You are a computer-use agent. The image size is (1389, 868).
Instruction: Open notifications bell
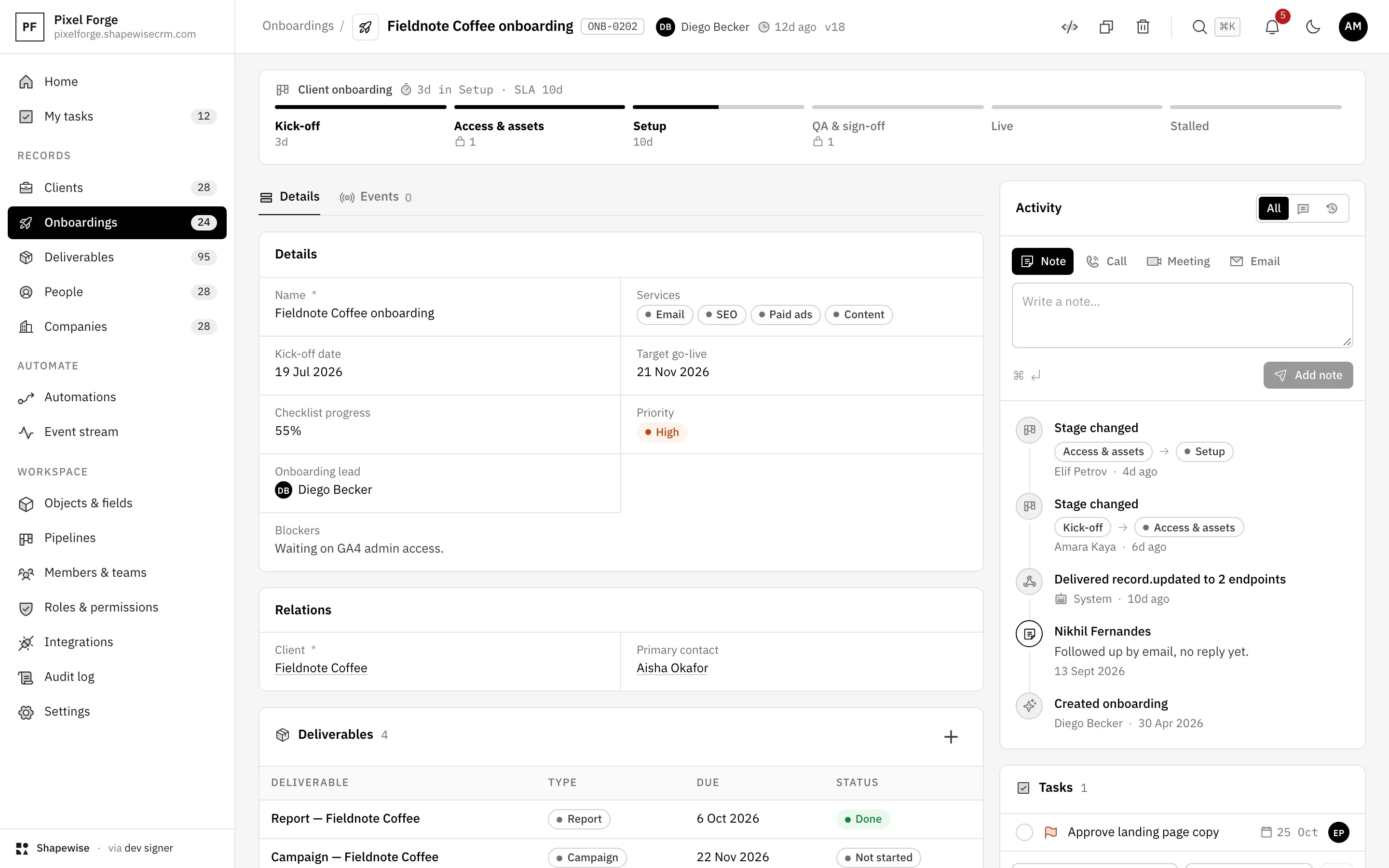[x=1272, y=27]
